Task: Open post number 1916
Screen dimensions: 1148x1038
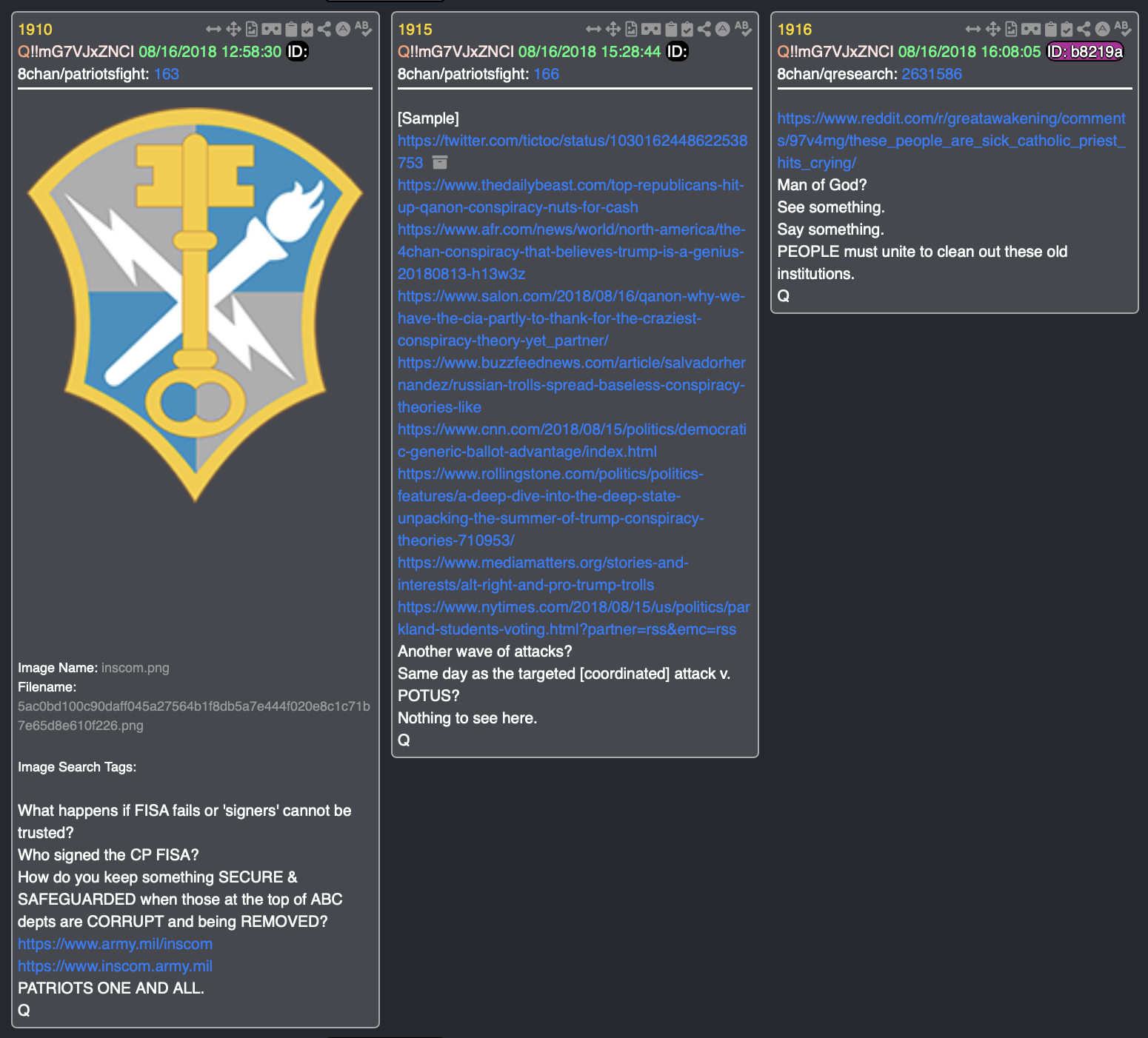Action: 795,30
